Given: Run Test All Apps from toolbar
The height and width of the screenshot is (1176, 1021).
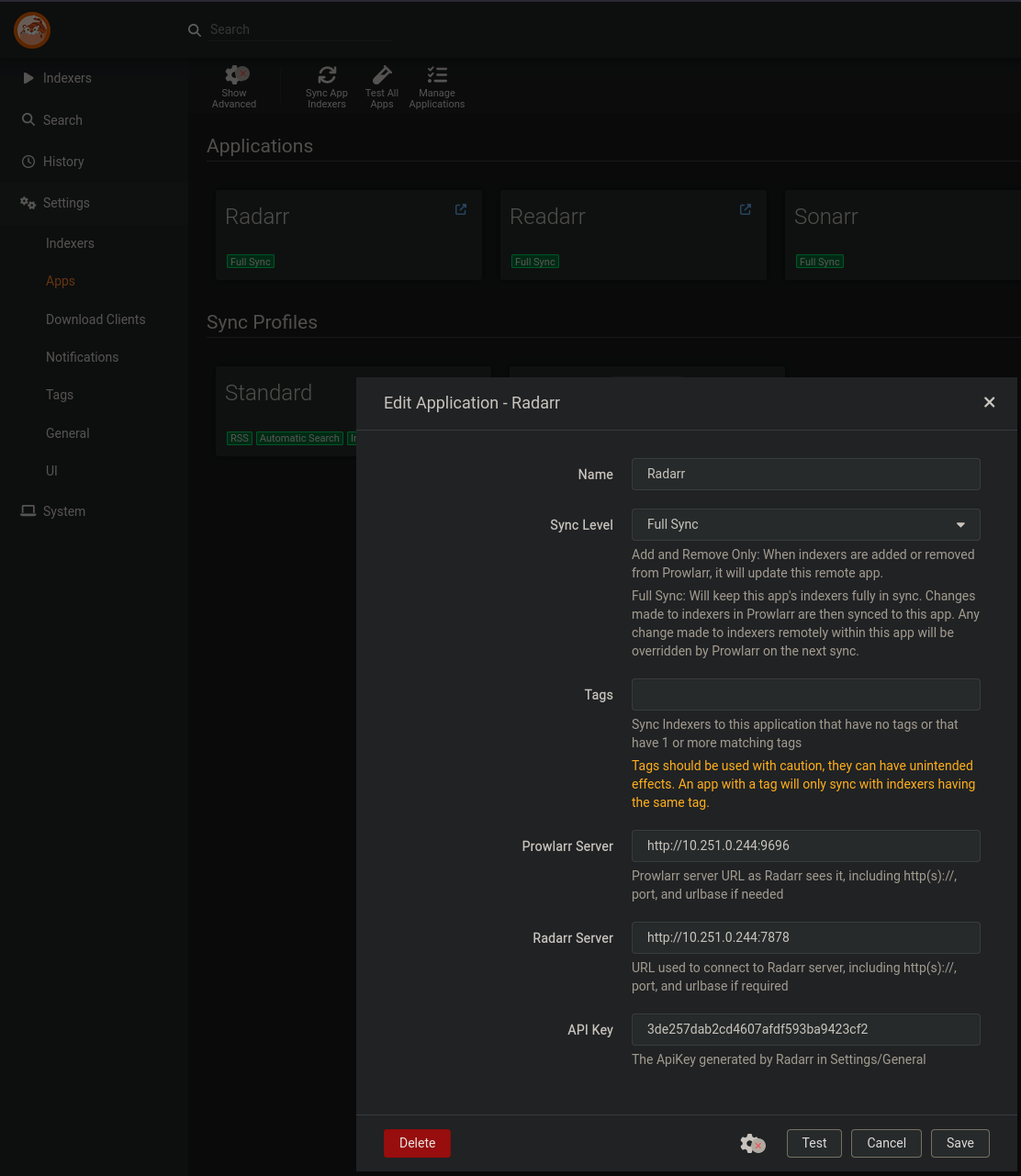Looking at the screenshot, I should point(382,87).
